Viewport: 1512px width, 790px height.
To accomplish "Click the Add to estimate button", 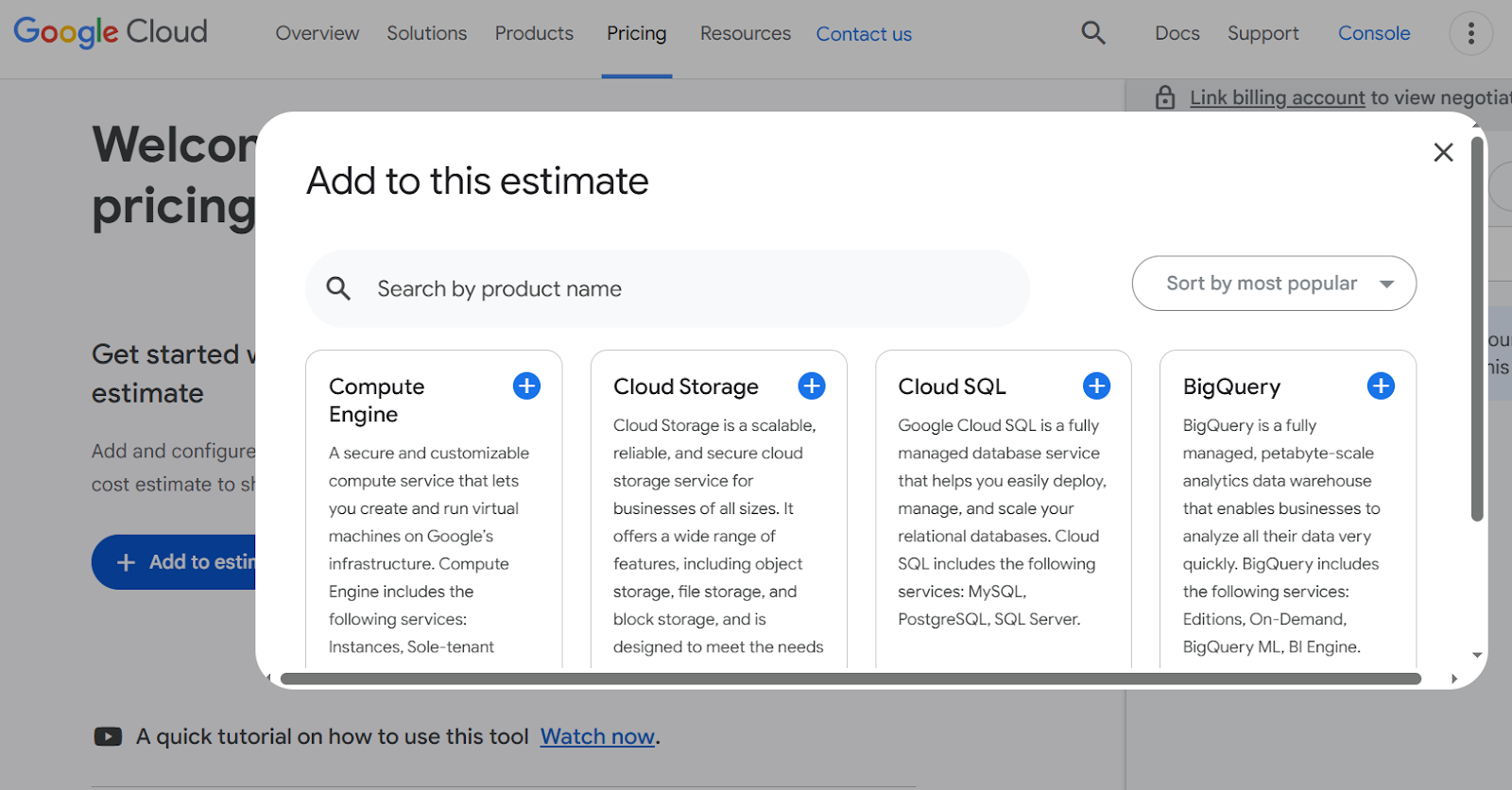I will click(175, 562).
